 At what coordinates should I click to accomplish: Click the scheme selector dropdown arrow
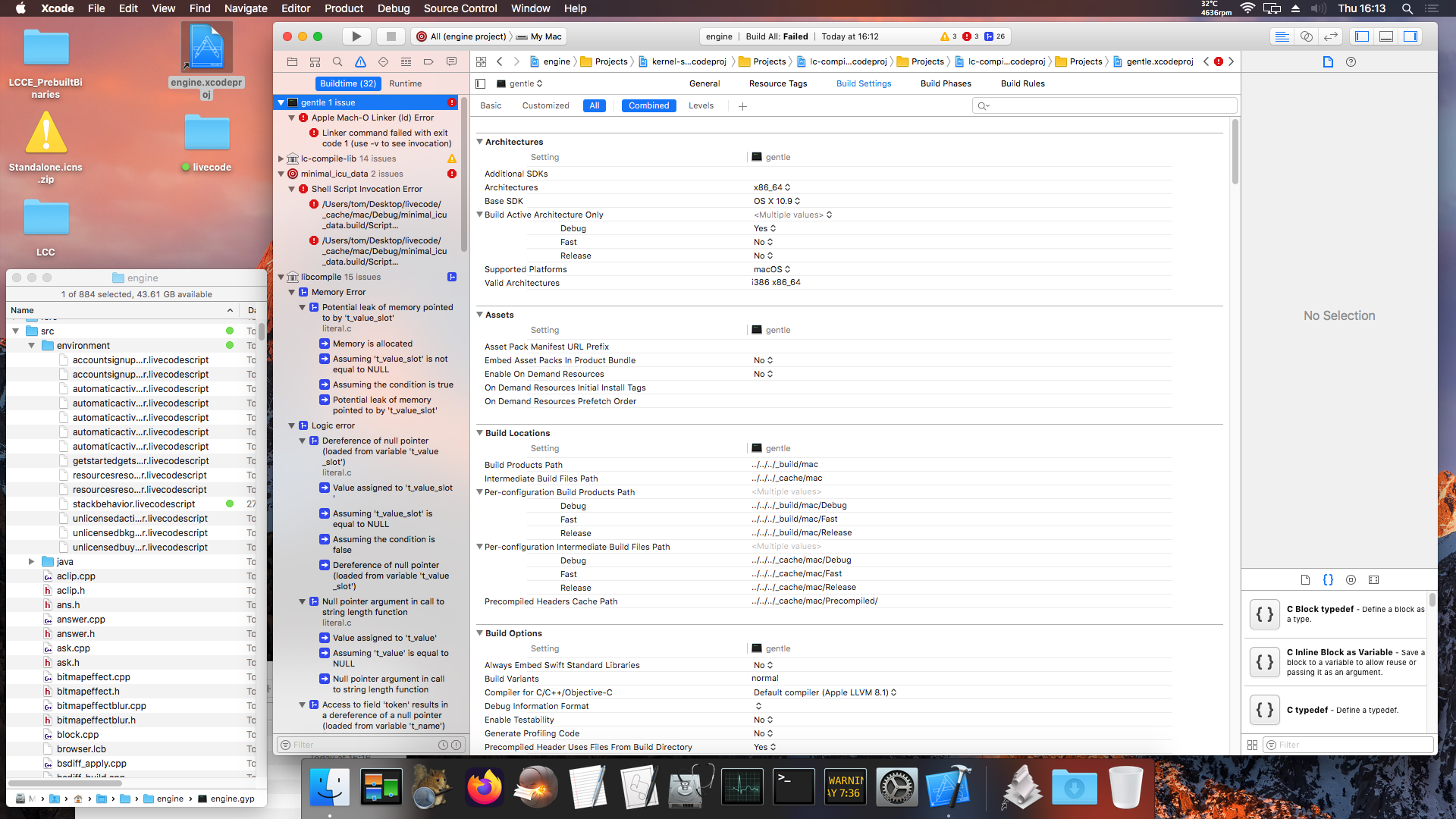click(x=510, y=36)
